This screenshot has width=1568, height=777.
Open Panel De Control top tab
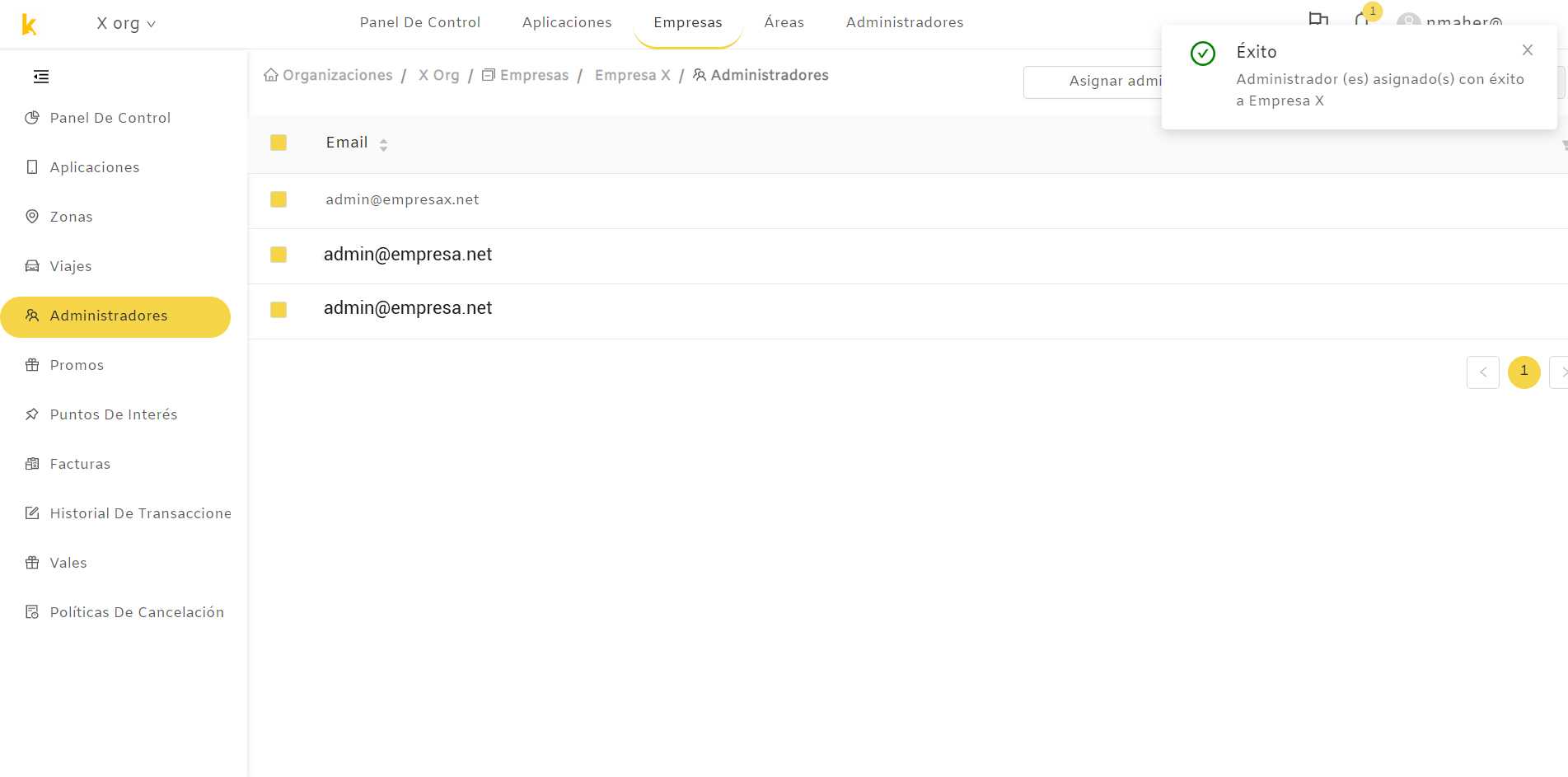(420, 22)
